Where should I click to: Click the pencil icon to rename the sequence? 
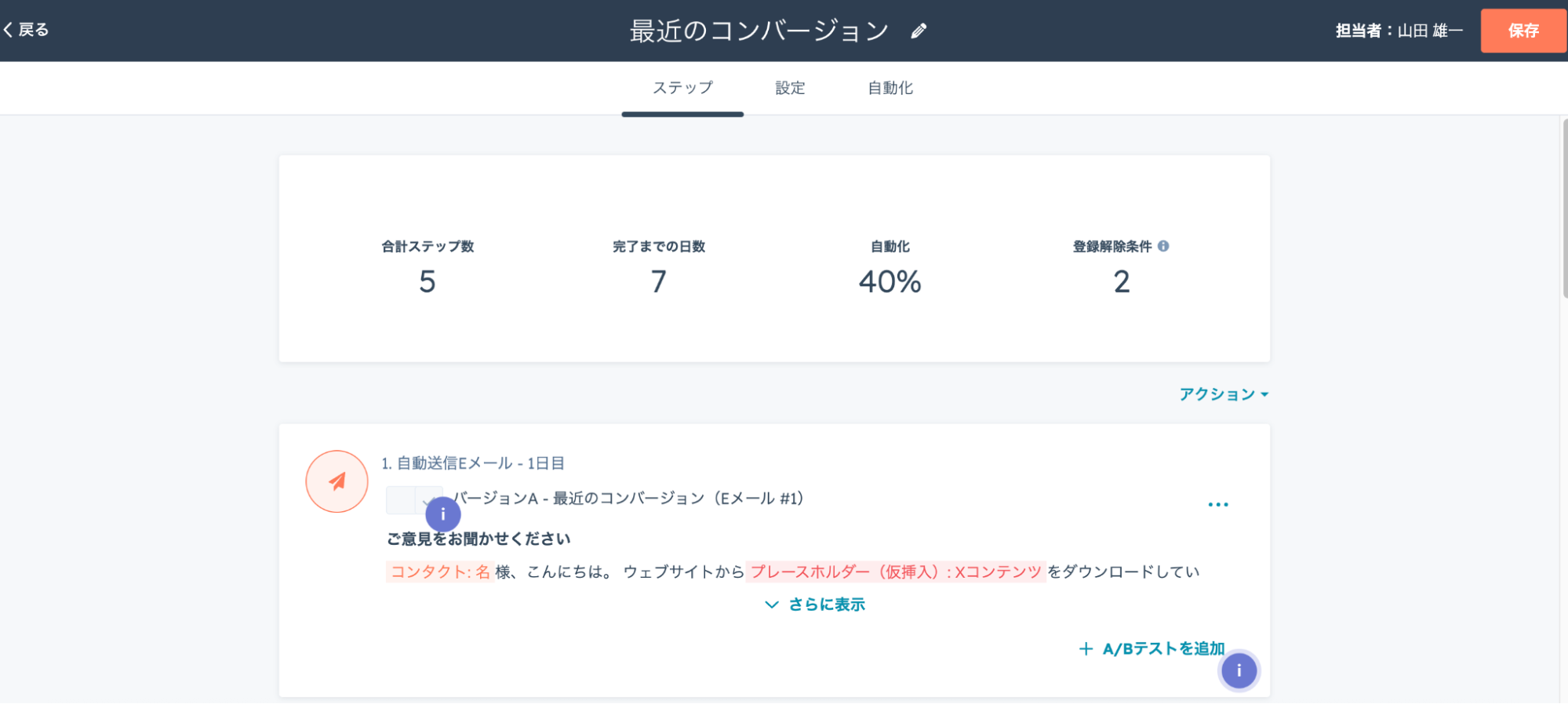click(x=919, y=31)
